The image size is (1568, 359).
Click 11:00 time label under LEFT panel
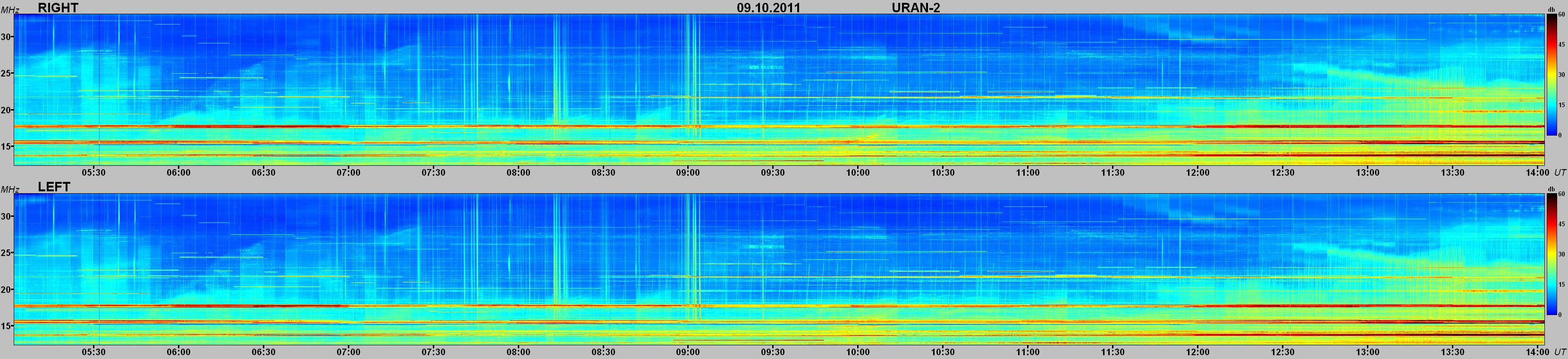pos(1028,352)
